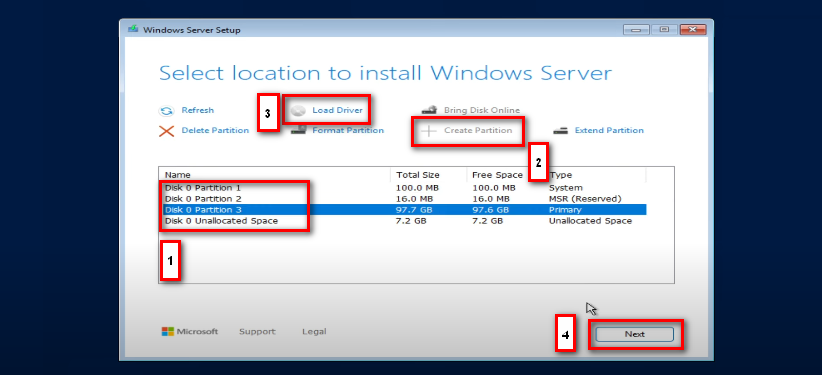Select the Disk 0 Partition 1 row
The width and height of the screenshot is (822, 375).
click(x=402, y=187)
